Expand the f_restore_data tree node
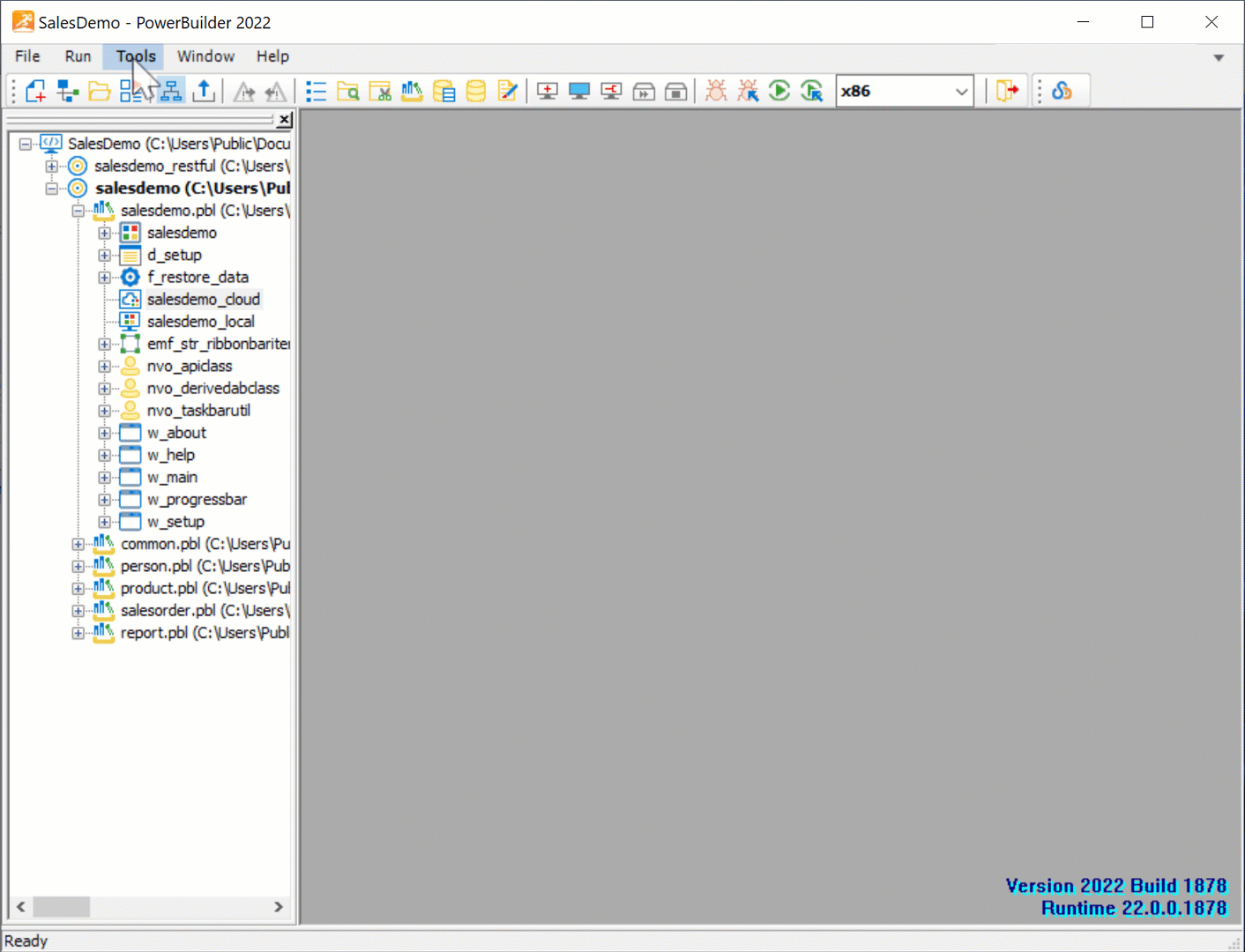1245x952 pixels. coord(105,277)
